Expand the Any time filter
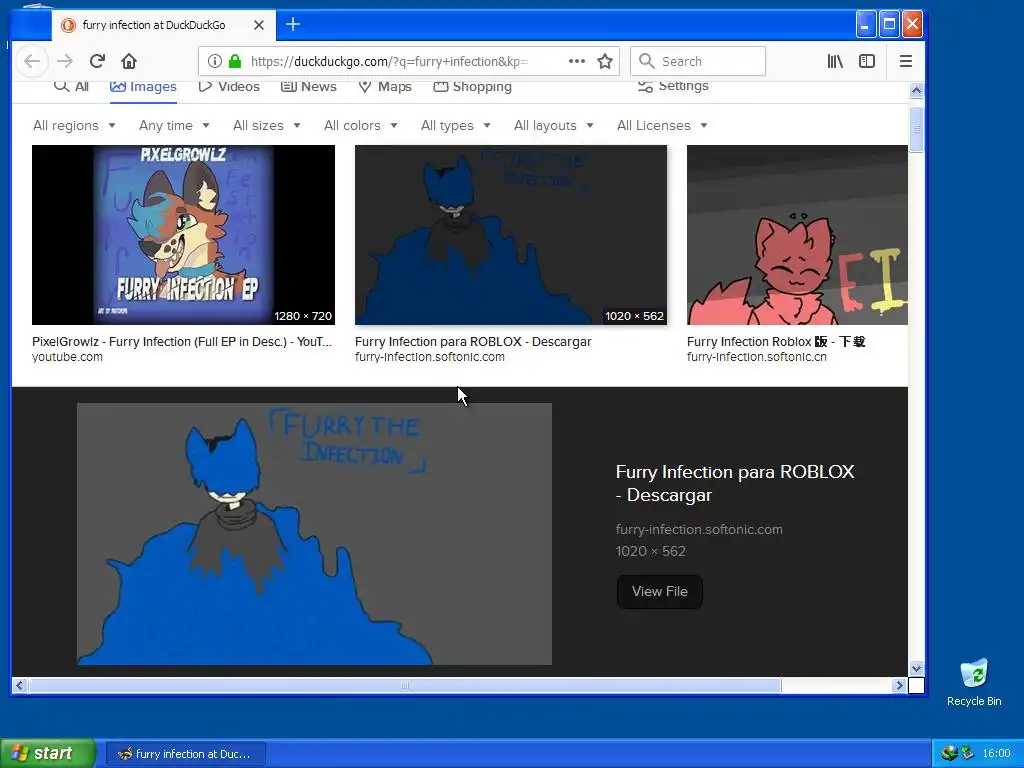The width and height of the screenshot is (1024, 768). coord(174,125)
